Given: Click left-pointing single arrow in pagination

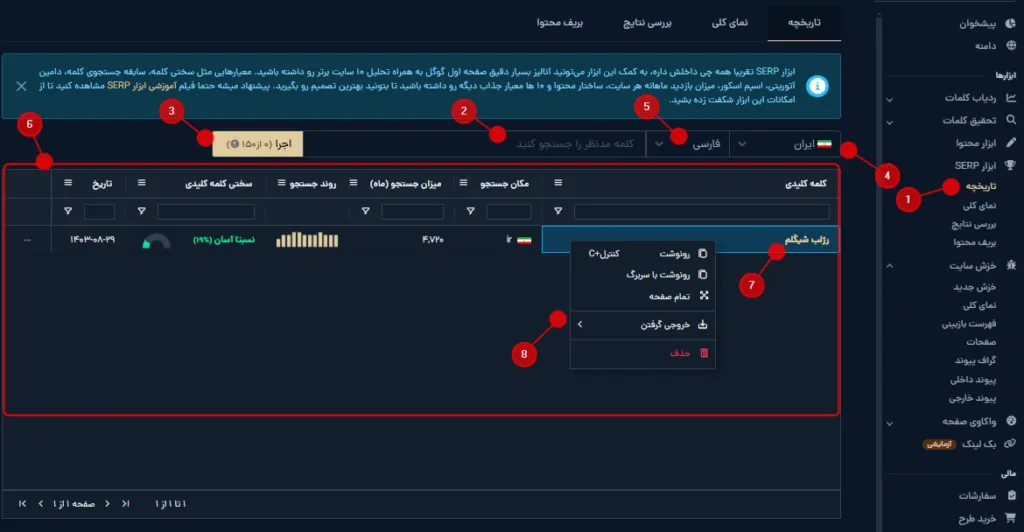Looking at the screenshot, I should tap(40, 504).
